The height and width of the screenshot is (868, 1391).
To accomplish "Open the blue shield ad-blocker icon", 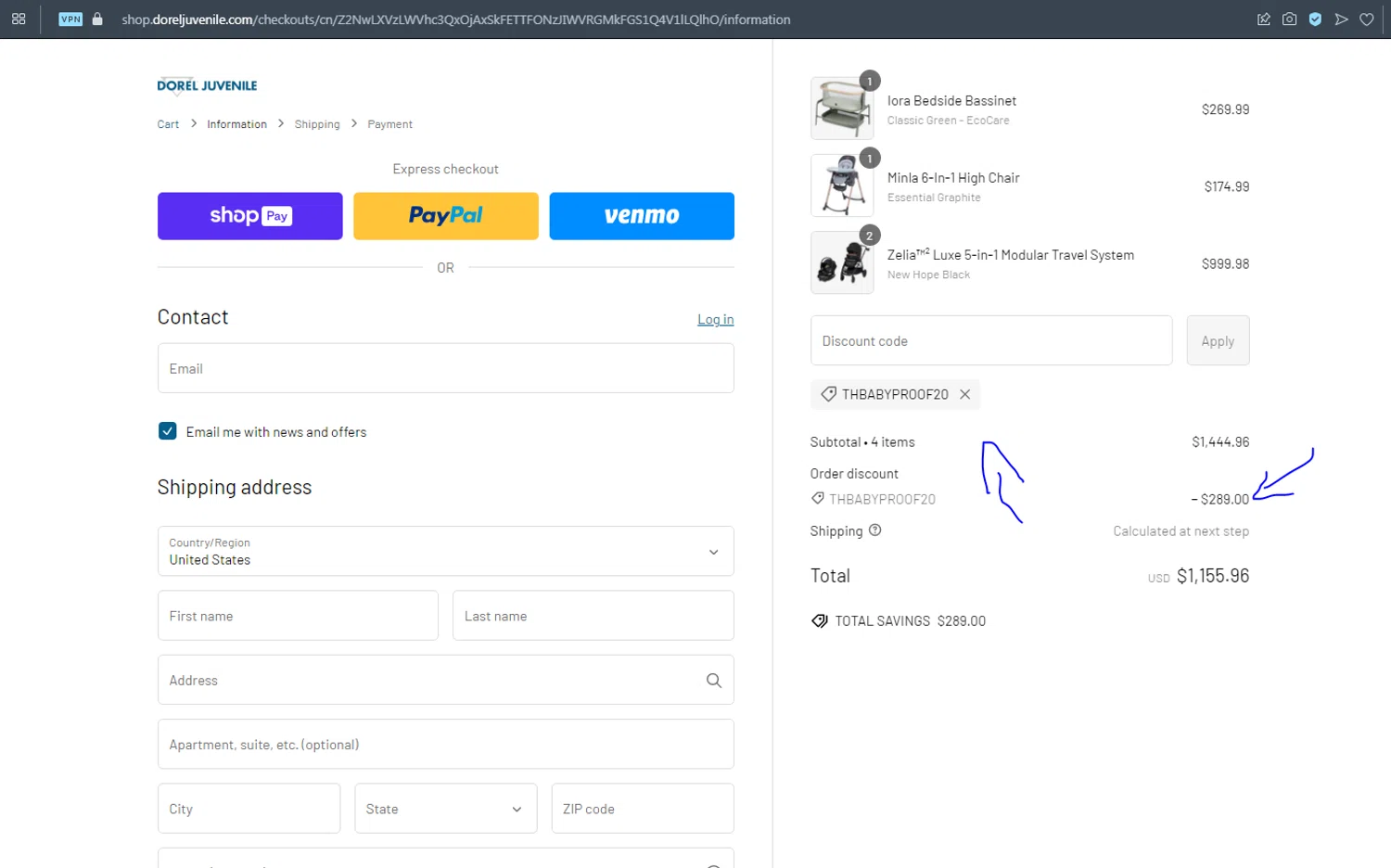I will tap(1315, 19).
